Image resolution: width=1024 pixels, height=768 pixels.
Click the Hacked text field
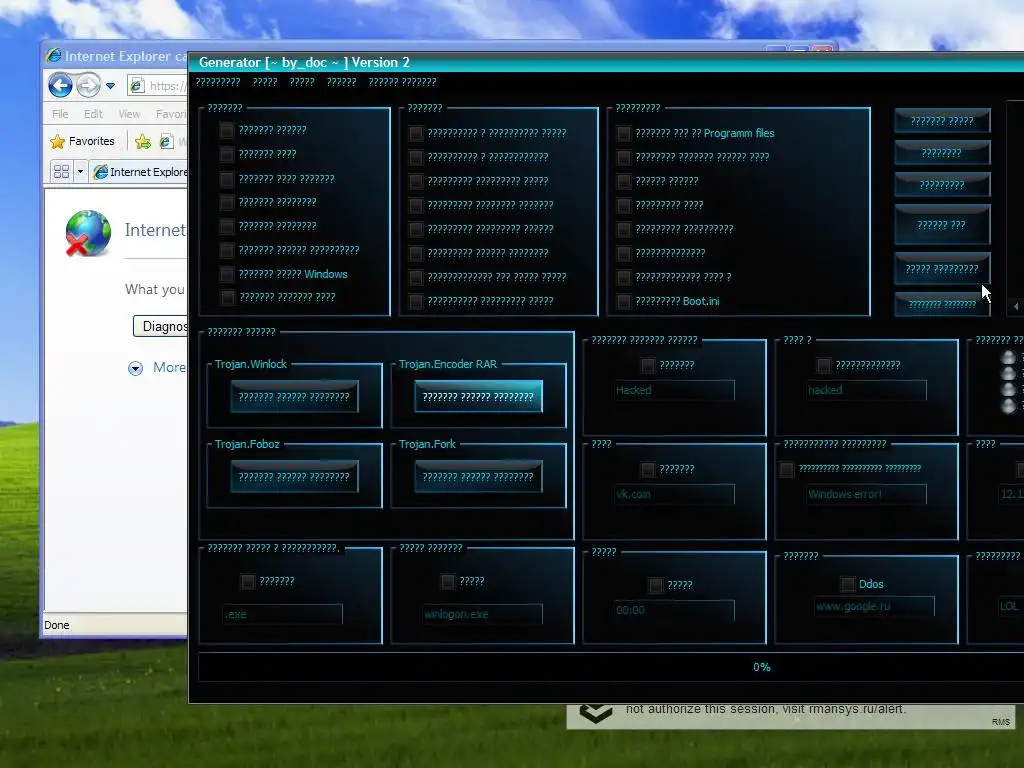coord(674,390)
